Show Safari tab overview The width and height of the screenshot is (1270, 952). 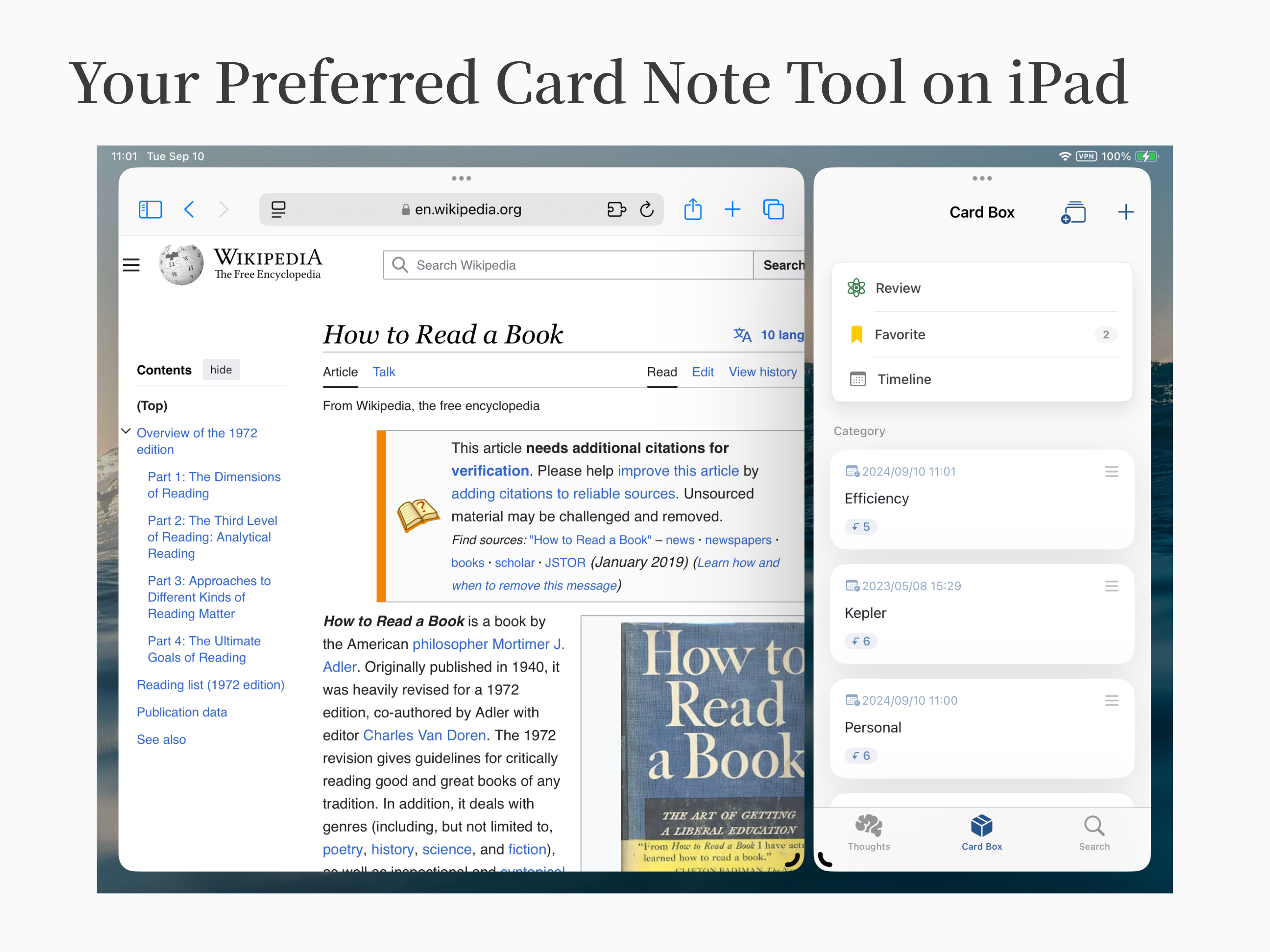coord(774,210)
